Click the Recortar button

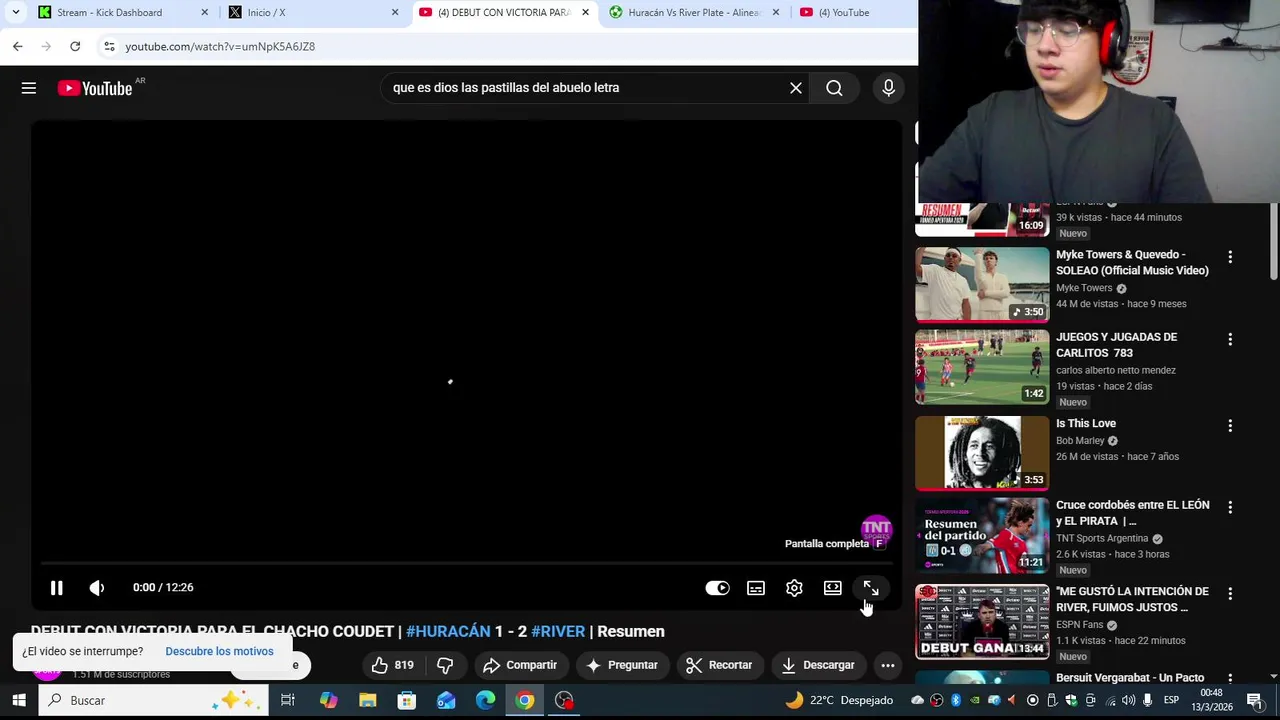pyautogui.click(x=719, y=665)
